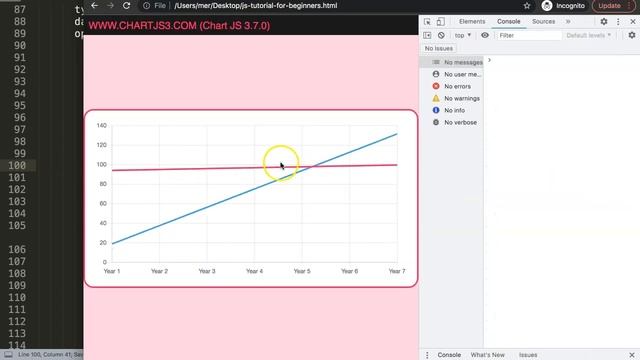Image resolution: width=640 pixels, height=360 pixels.
Task: Click the Year 1 axis label
Action: 112,271
